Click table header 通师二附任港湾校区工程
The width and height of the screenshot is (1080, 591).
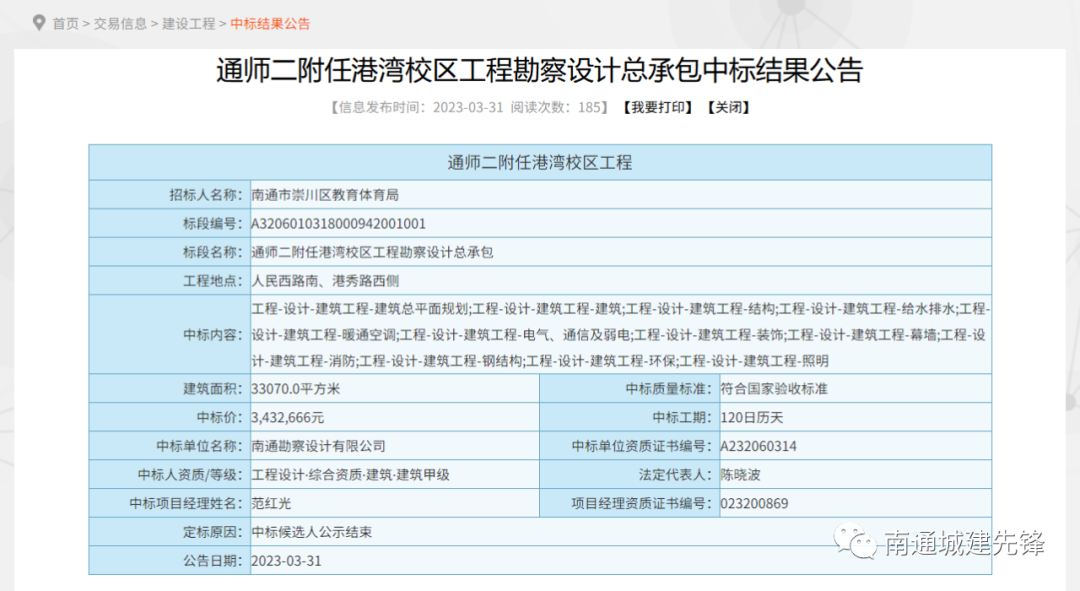539,162
